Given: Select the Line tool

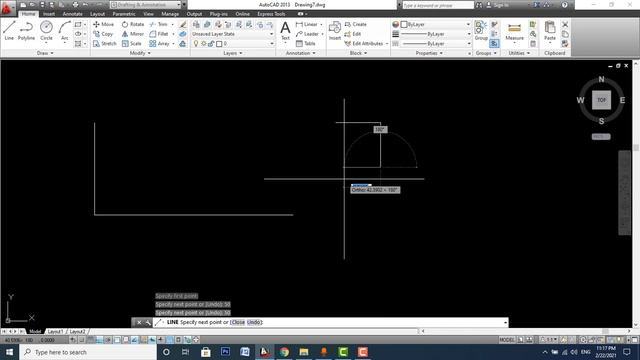Looking at the screenshot, I should (9, 31).
